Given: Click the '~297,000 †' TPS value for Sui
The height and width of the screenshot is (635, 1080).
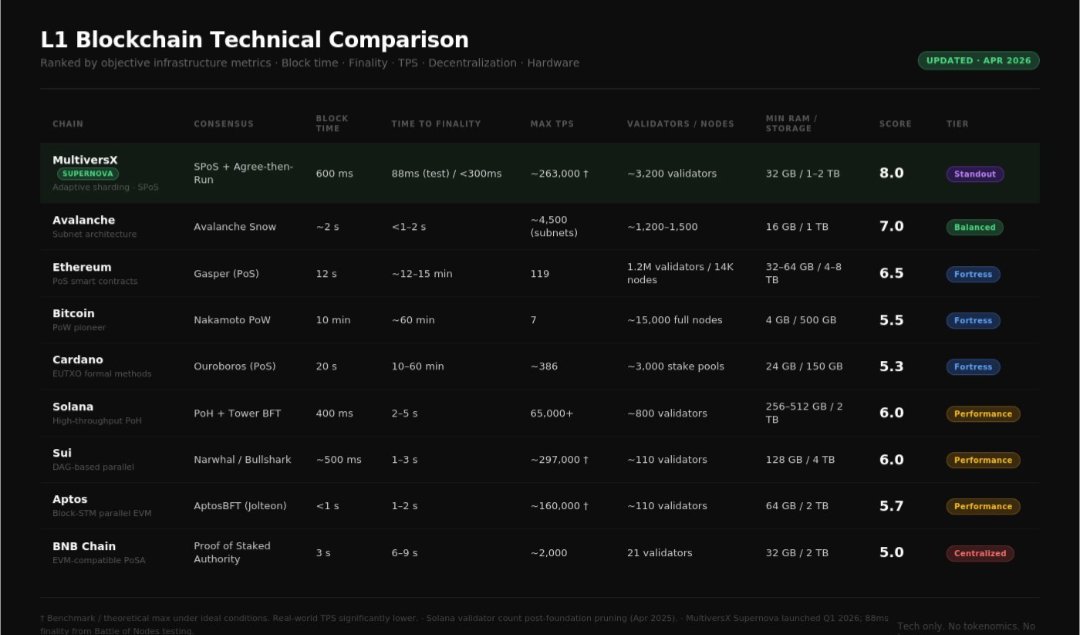Looking at the screenshot, I should (559, 459).
